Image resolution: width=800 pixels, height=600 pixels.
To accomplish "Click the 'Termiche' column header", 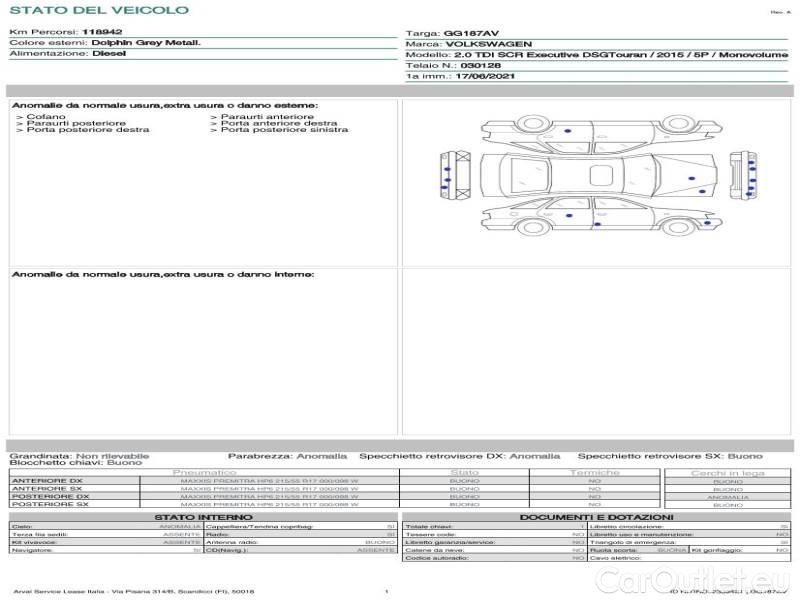I will (594, 473).
